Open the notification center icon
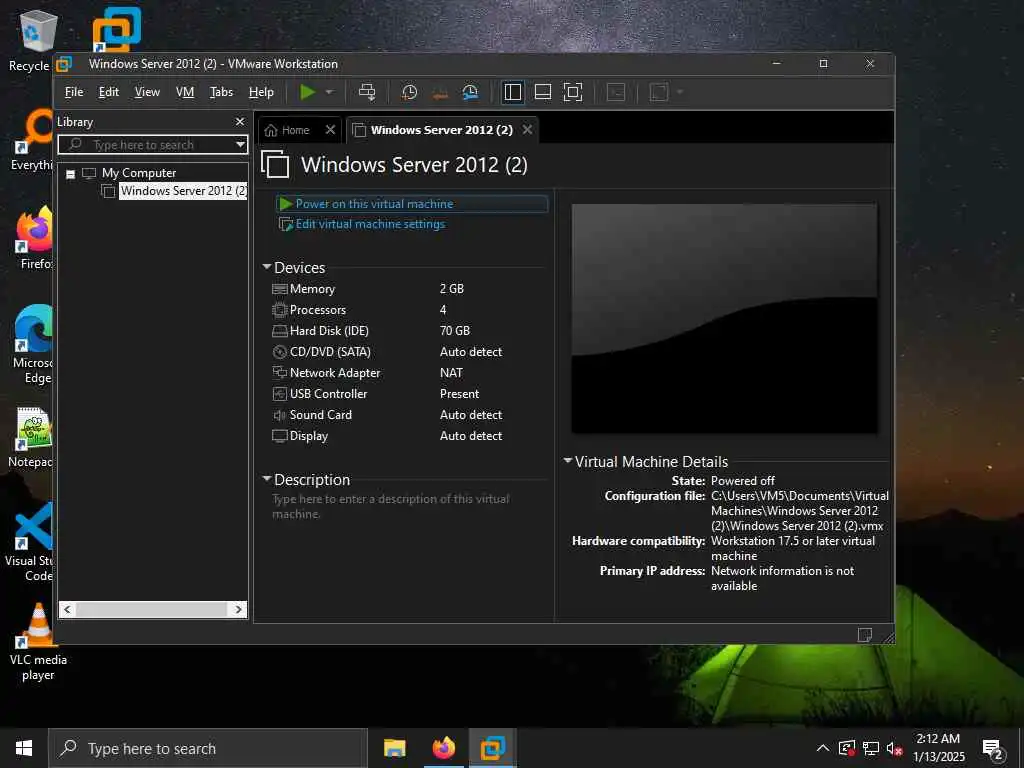Screen dimensions: 1024x768 [x=993, y=749]
